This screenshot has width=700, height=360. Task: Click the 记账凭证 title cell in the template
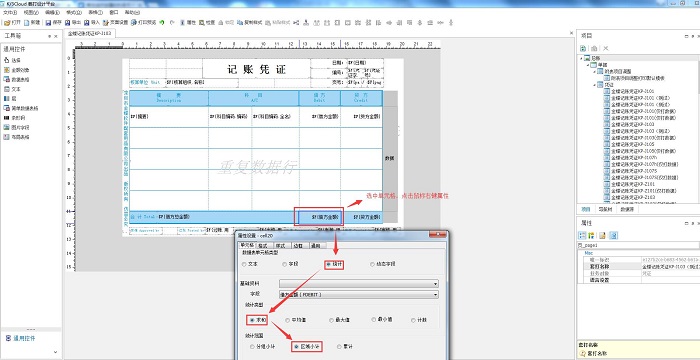tap(256, 69)
